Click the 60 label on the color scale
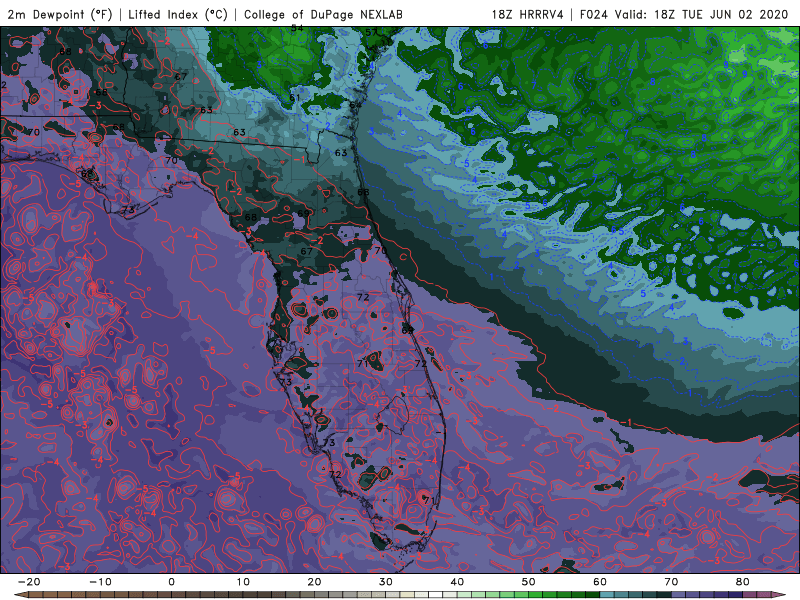The image size is (800, 600). click(x=600, y=582)
